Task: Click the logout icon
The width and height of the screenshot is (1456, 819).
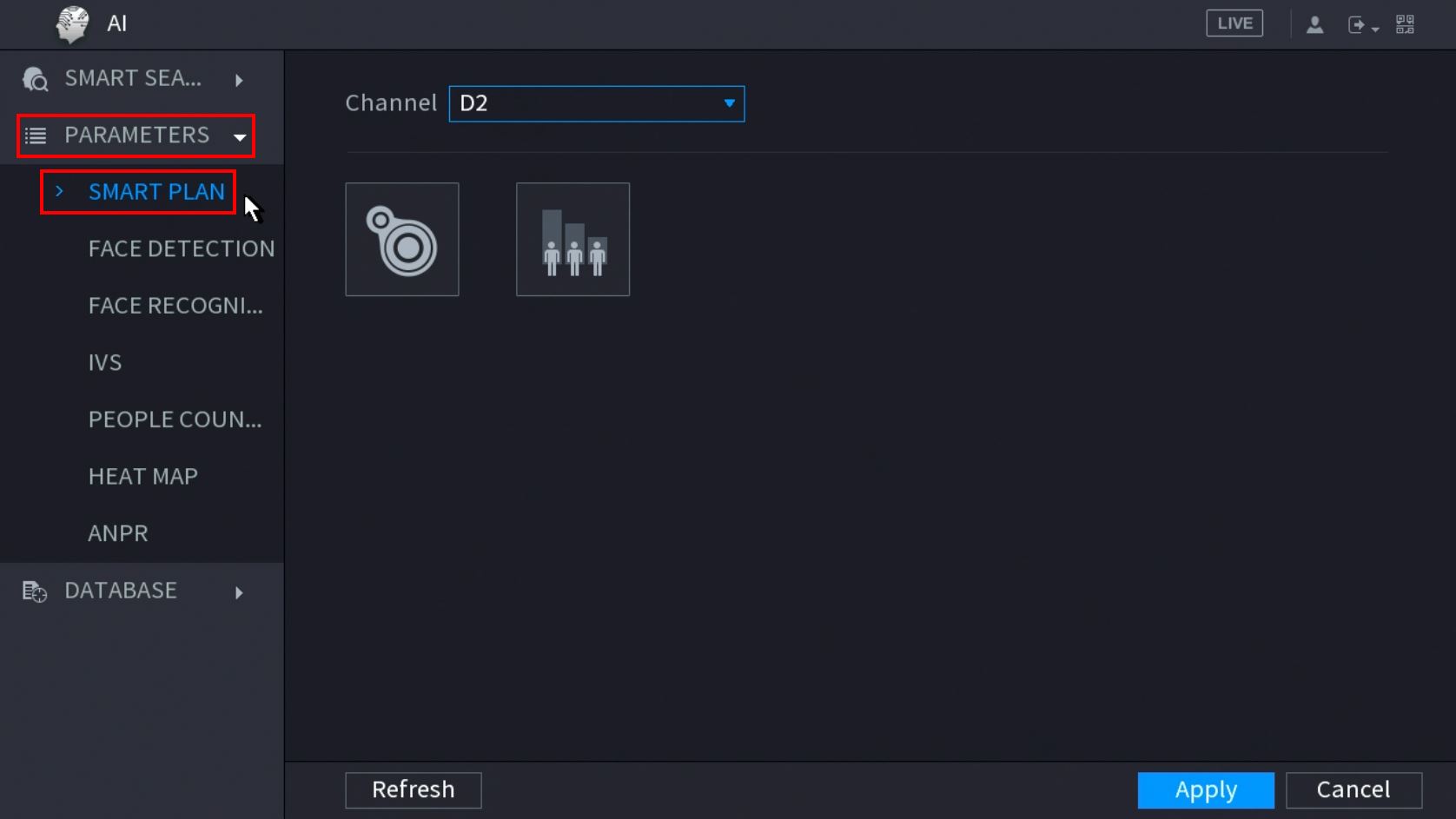Action: pyautogui.click(x=1358, y=24)
